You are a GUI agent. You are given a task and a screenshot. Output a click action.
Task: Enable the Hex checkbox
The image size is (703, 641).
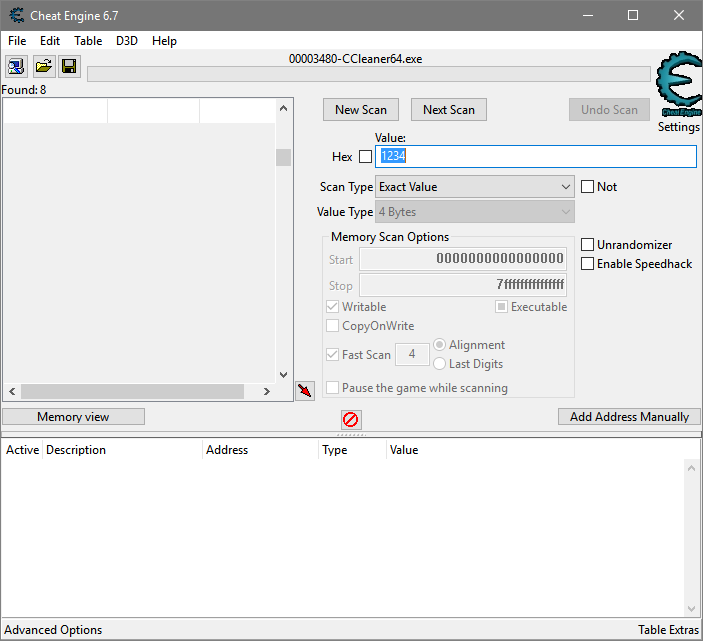[x=365, y=157]
